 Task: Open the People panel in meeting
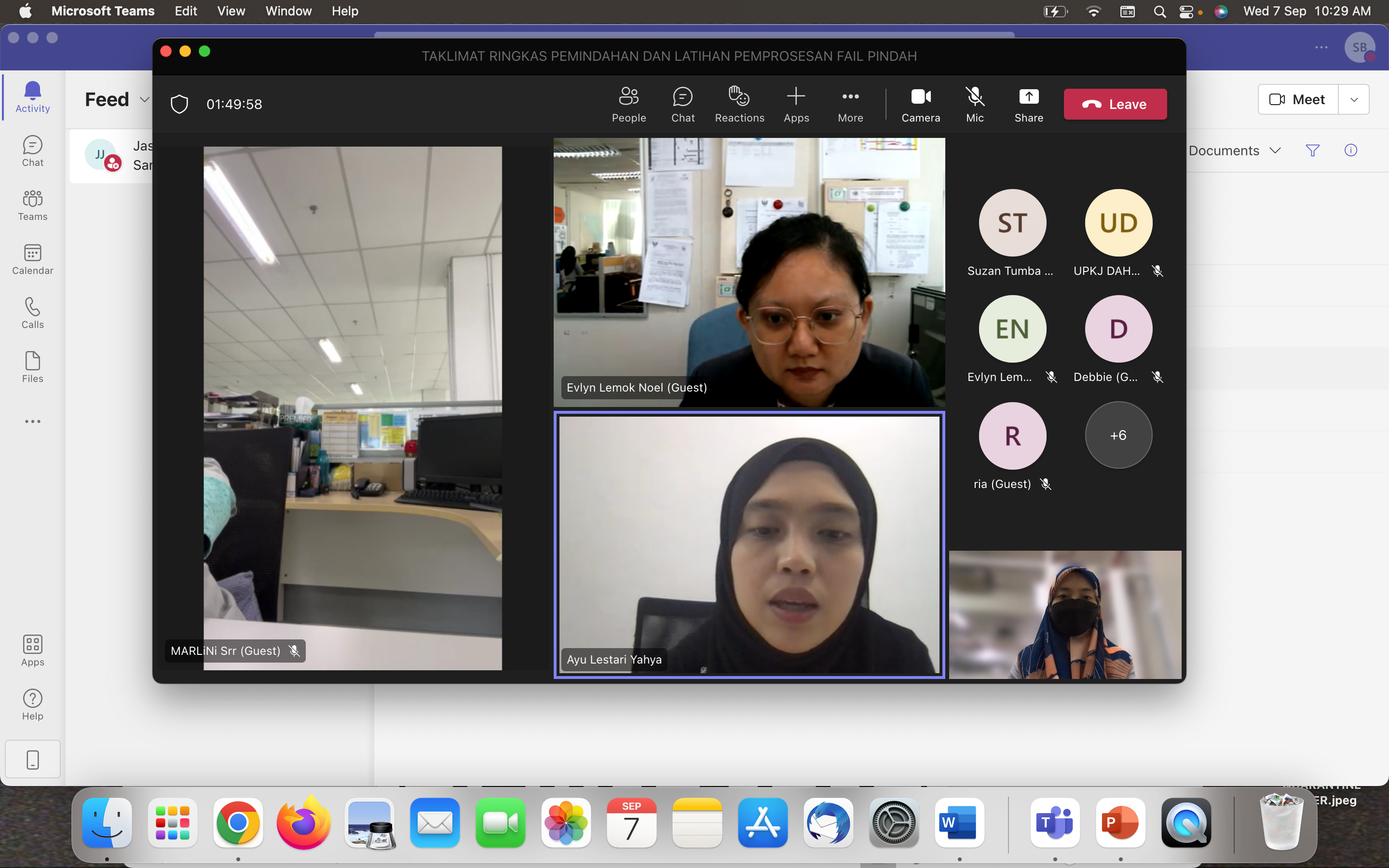pos(628,105)
